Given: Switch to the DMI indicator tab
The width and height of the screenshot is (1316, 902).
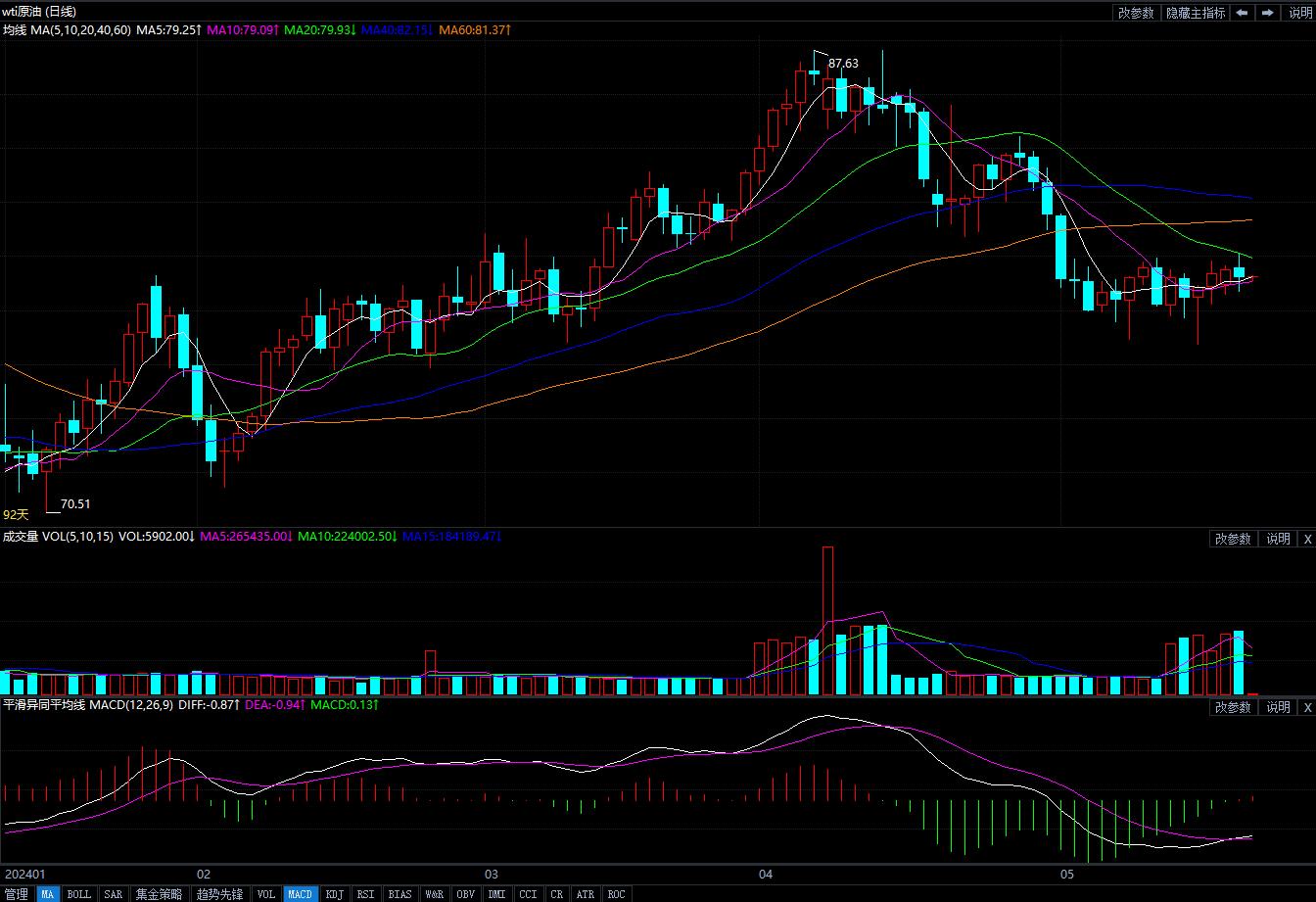Looking at the screenshot, I should pyautogui.click(x=497, y=894).
